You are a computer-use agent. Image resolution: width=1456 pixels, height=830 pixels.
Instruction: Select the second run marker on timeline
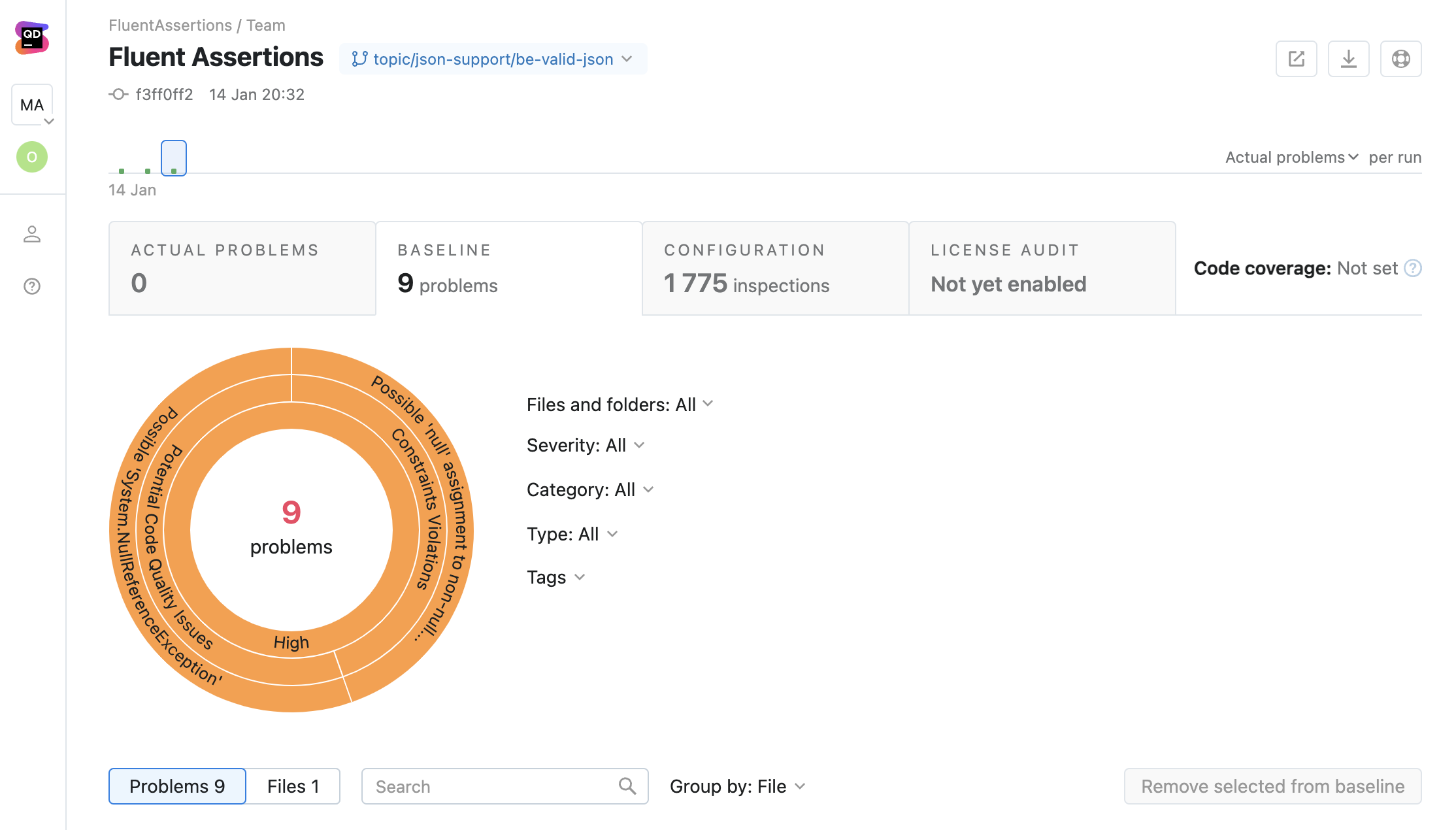tap(148, 171)
